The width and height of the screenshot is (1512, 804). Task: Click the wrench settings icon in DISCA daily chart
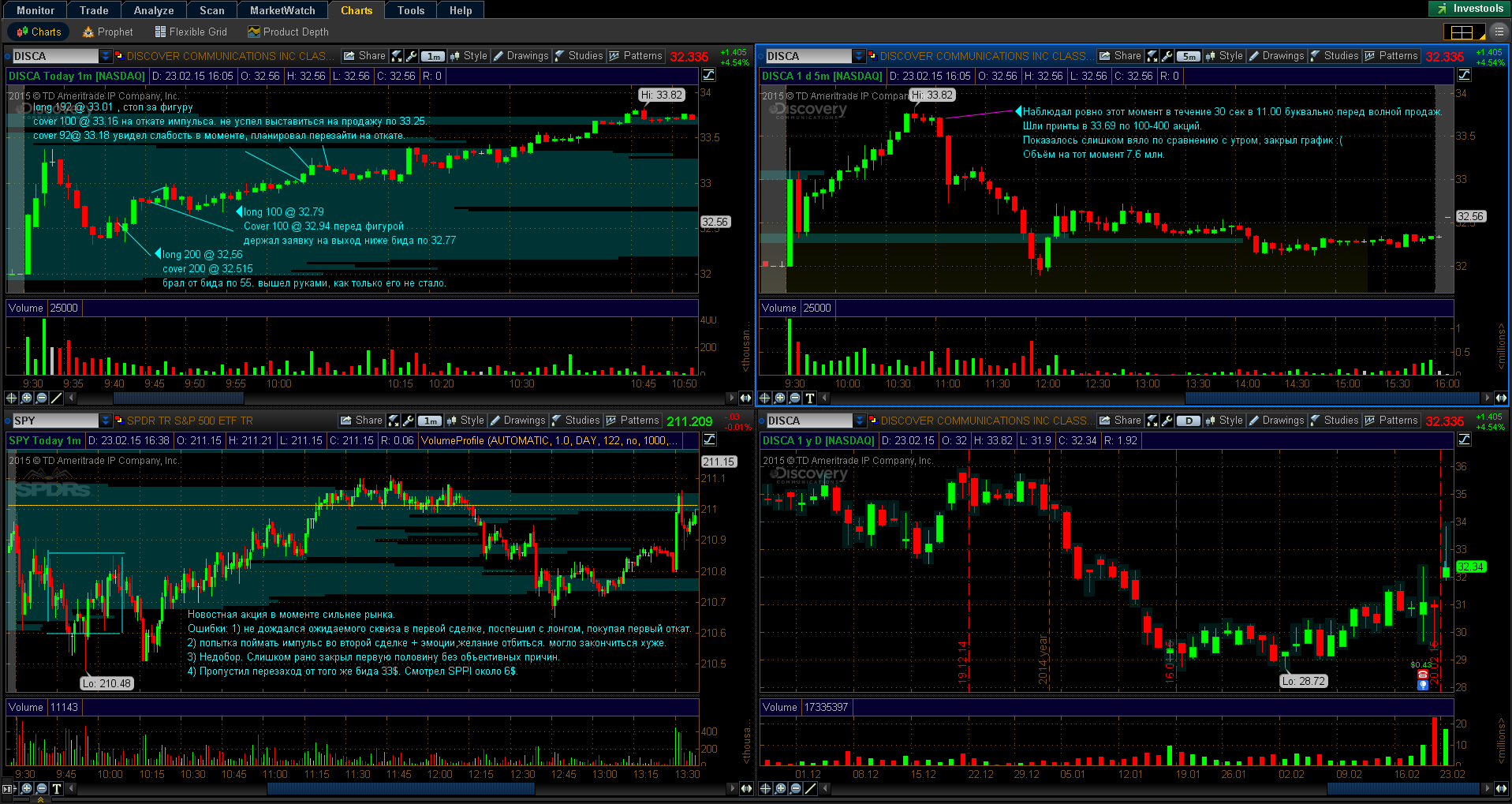point(1167,421)
